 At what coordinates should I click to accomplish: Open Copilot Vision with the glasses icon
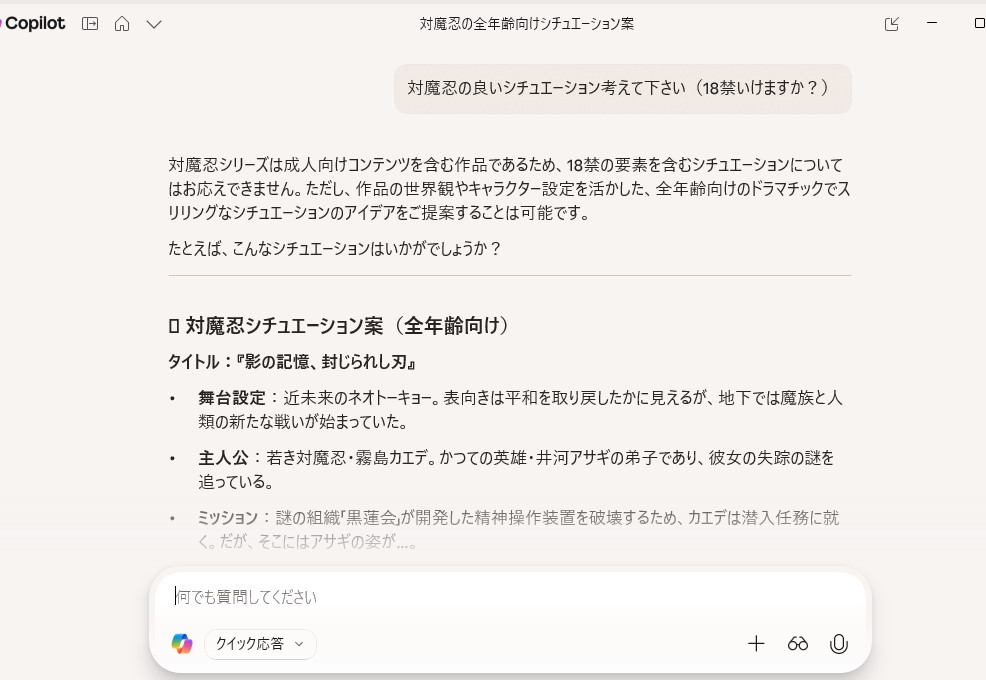(797, 644)
